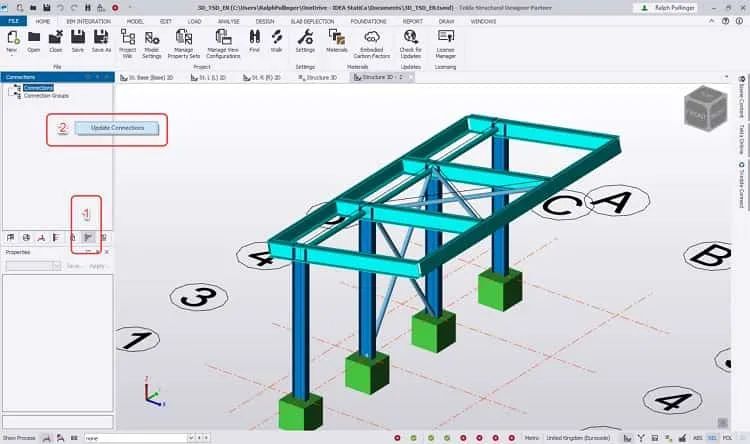Screen dimensions: 750x444
Task: Create a new project with New icon
Action: (x=12, y=41)
